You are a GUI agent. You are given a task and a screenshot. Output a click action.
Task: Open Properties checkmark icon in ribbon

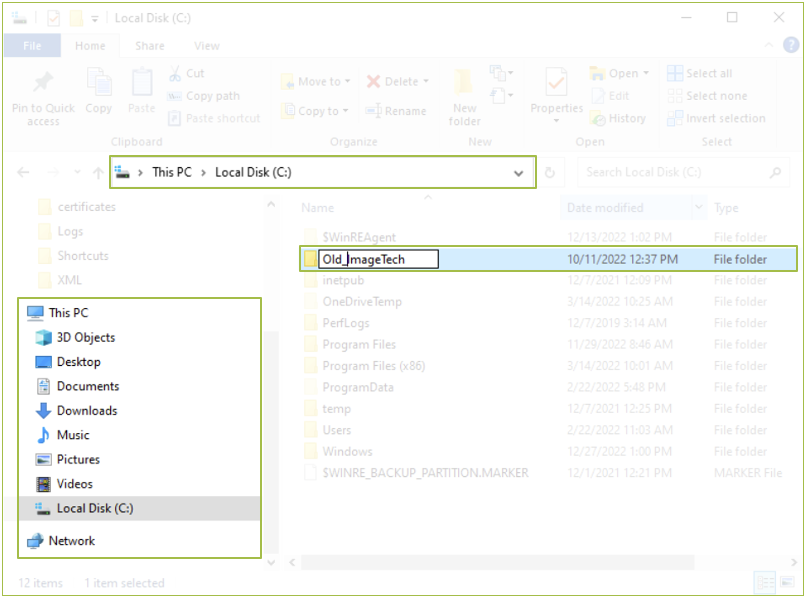point(556,84)
